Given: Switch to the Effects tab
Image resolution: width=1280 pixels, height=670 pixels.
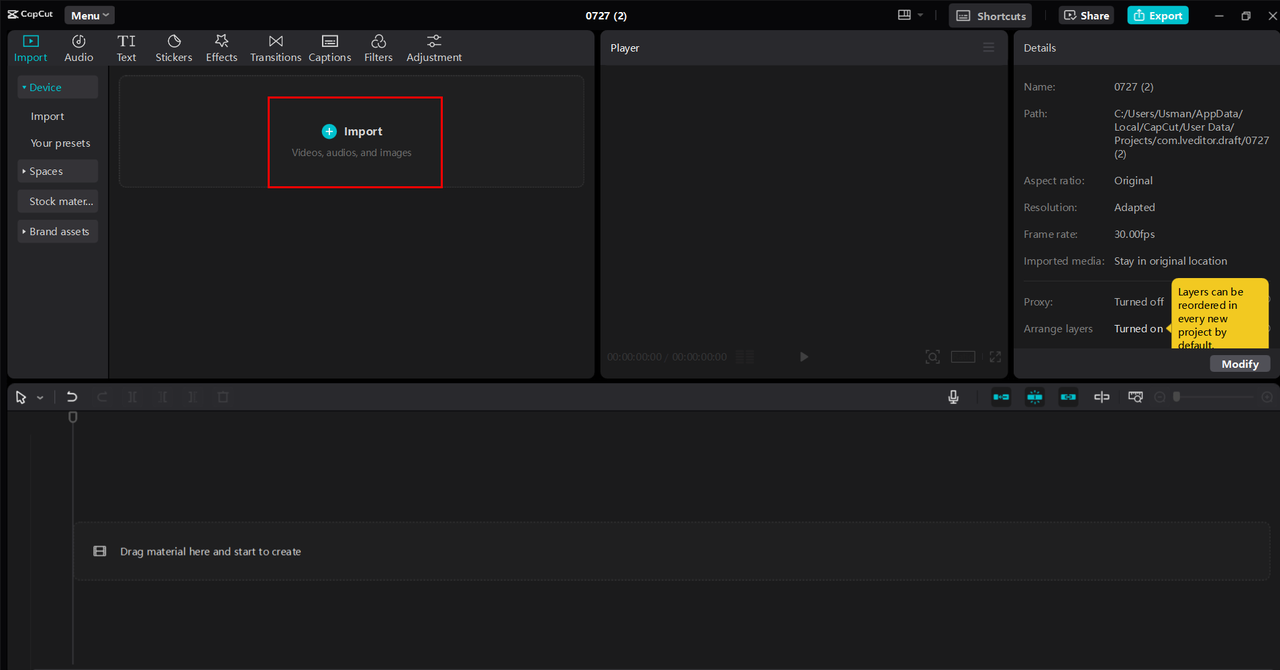Looking at the screenshot, I should click(x=222, y=48).
